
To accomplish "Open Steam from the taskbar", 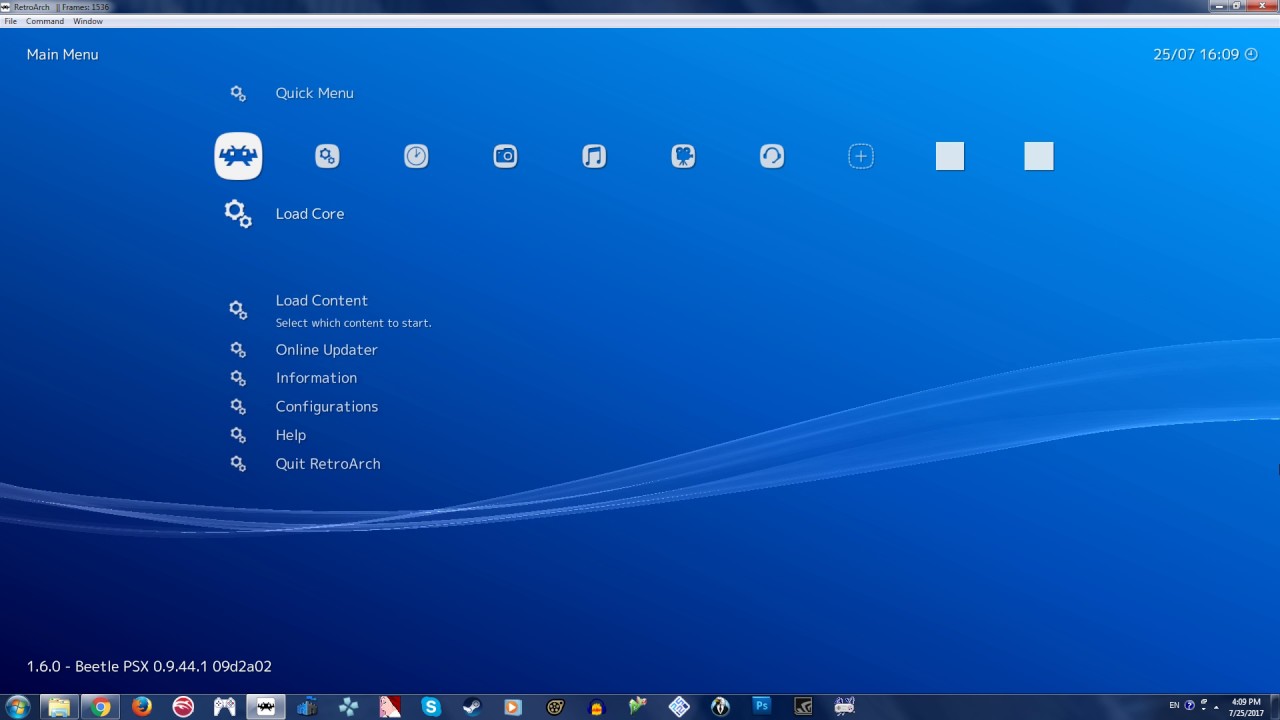I will coord(472,707).
